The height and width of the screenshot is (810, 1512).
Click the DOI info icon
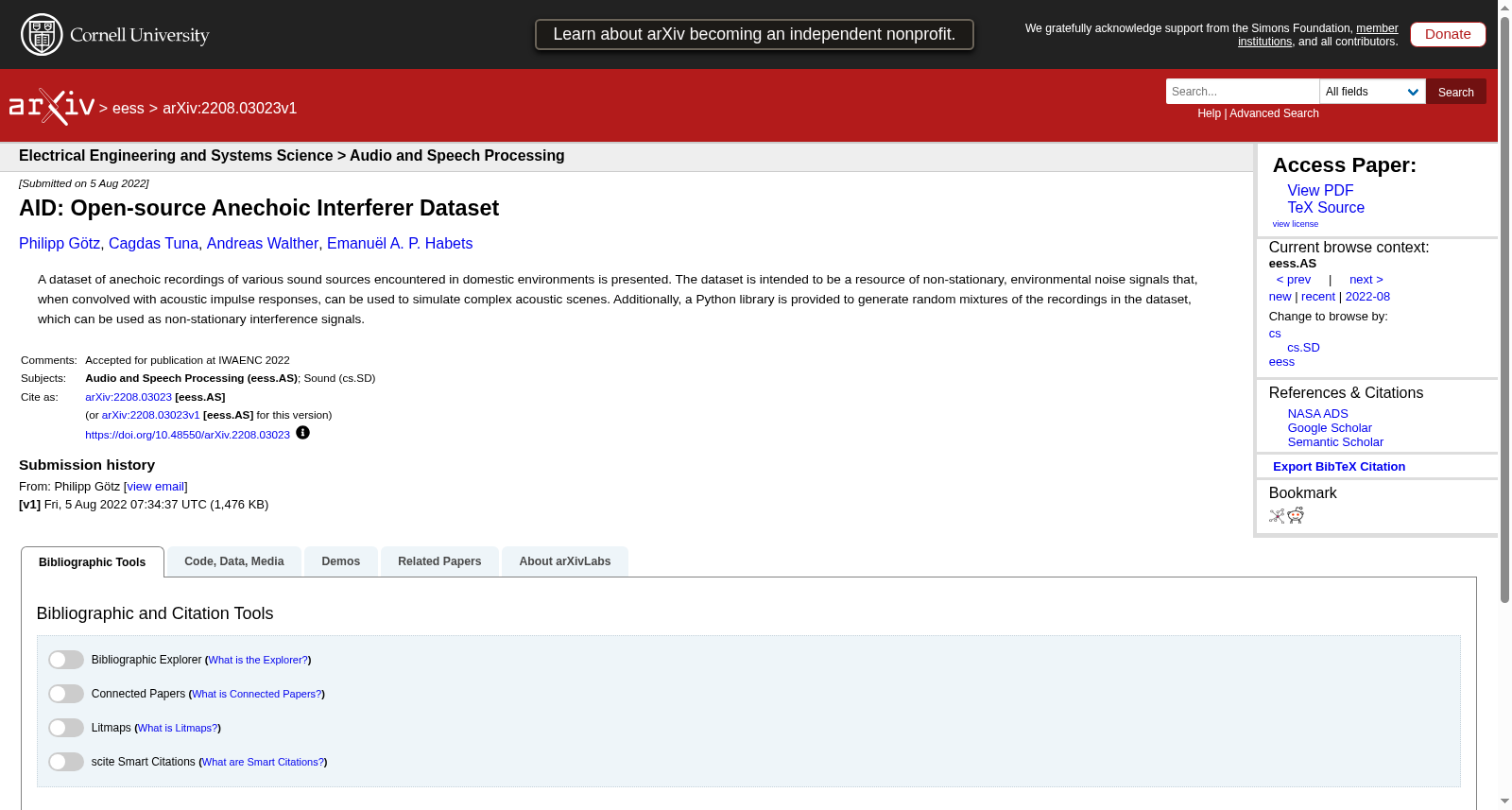point(302,433)
